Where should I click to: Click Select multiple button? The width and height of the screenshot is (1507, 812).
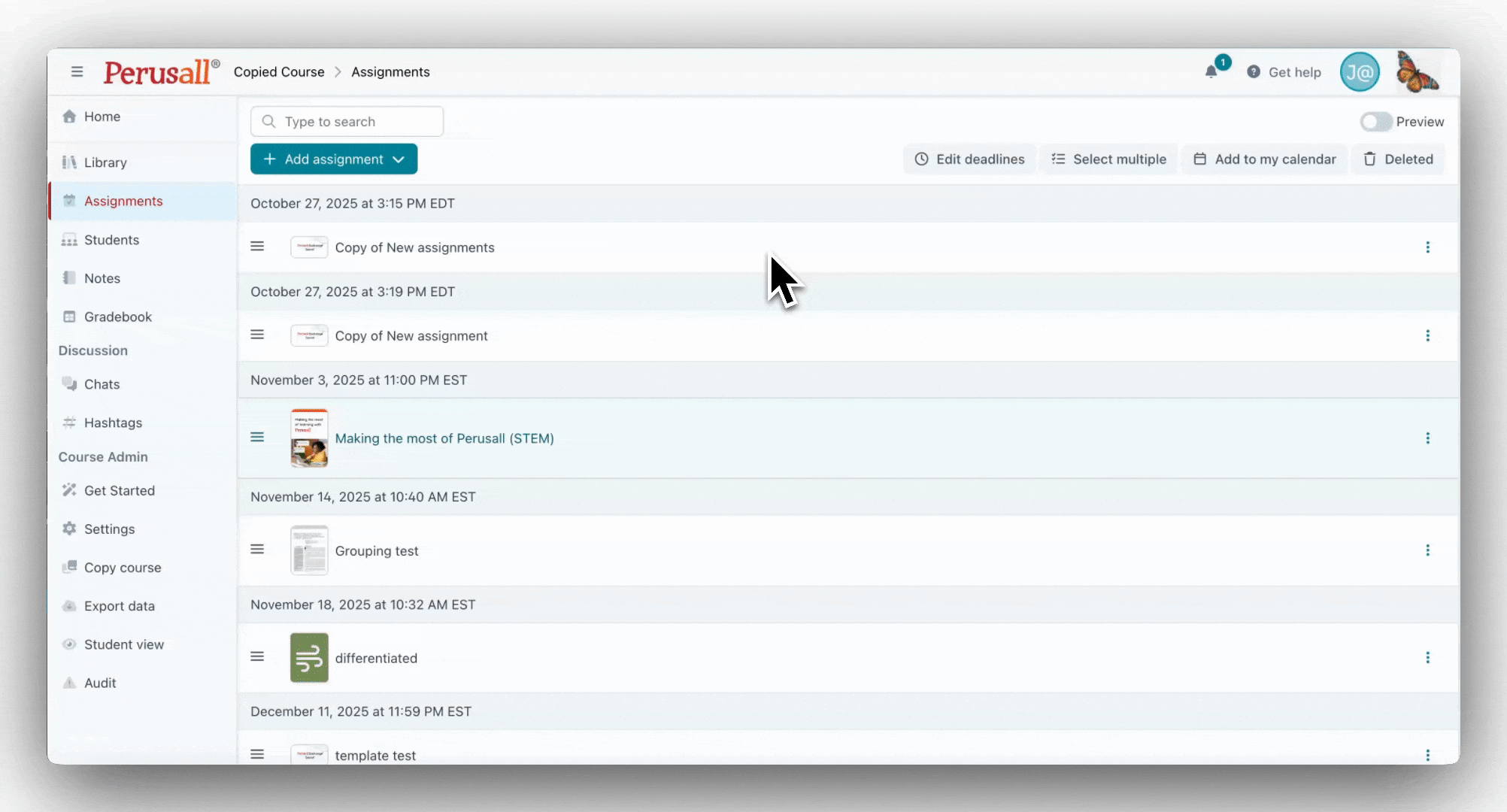click(x=1108, y=159)
